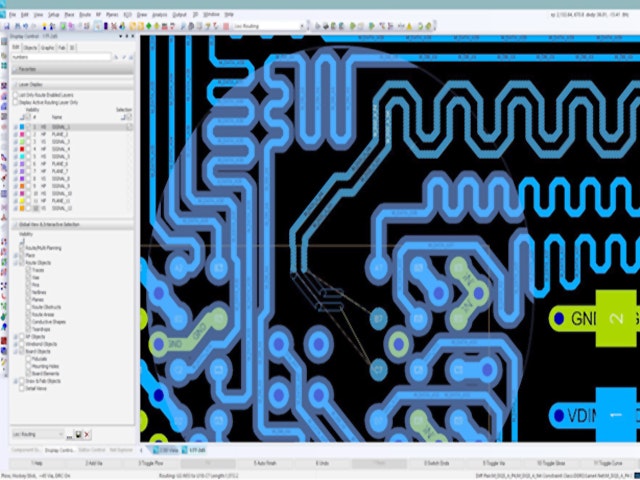Click the yellow warning triangle toolbar icon
640x480 pixels.
tap(409, 26)
